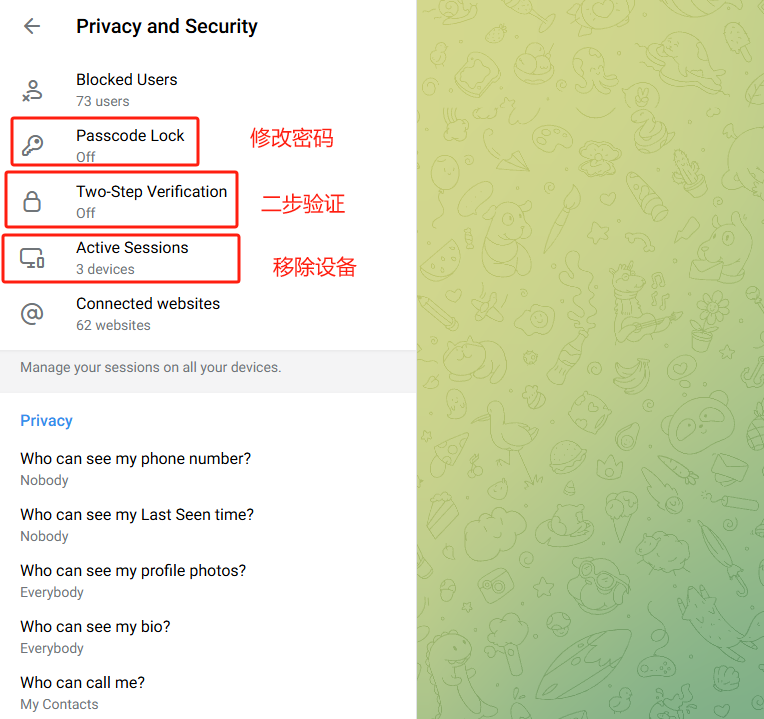Click the Privacy section header
Image resolution: width=764 pixels, height=719 pixels.
pos(46,421)
